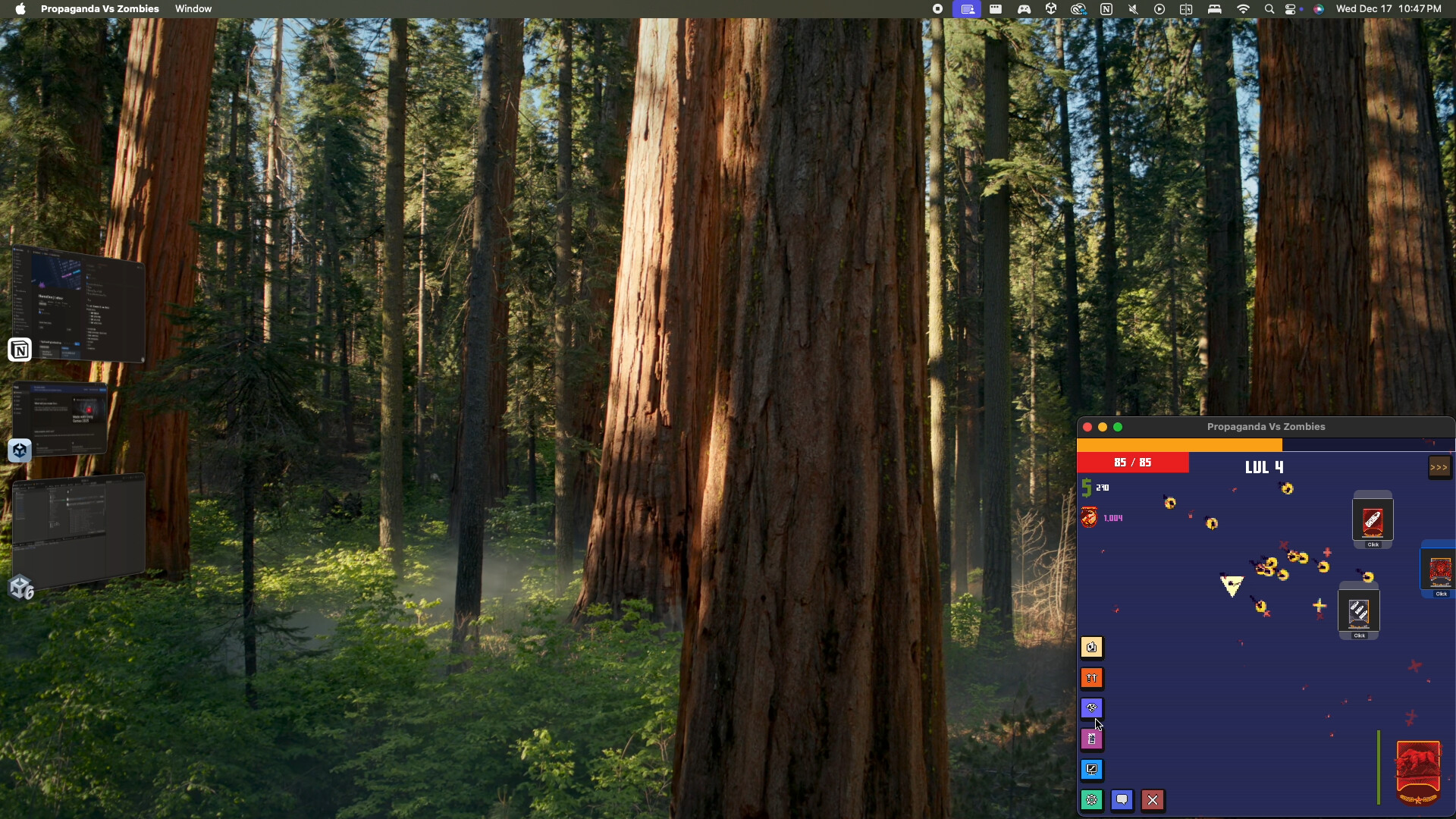Open the date and time menu
This screenshot has height=819, width=1456.
point(1388,9)
